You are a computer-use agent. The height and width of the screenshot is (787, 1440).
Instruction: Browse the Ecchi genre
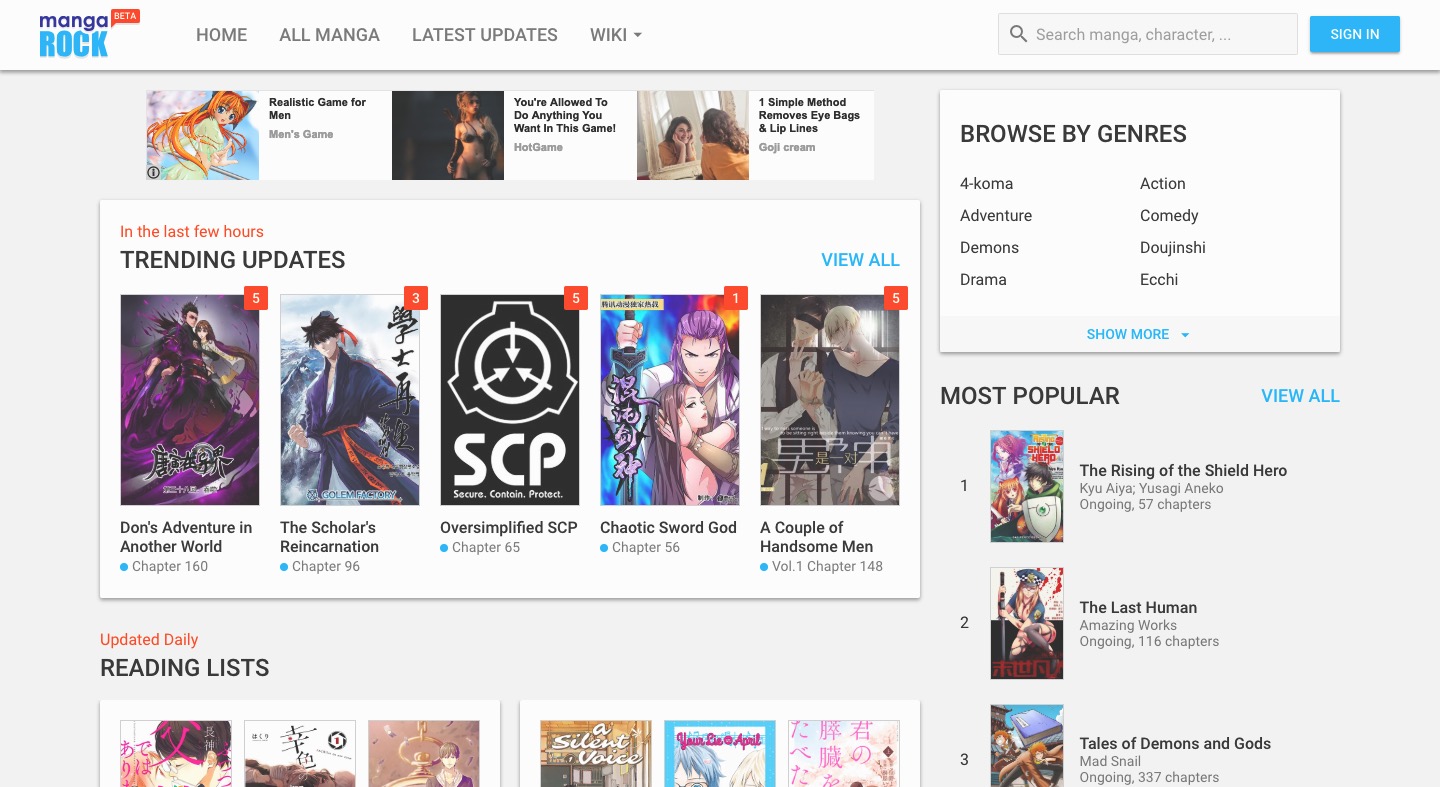point(1159,280)
